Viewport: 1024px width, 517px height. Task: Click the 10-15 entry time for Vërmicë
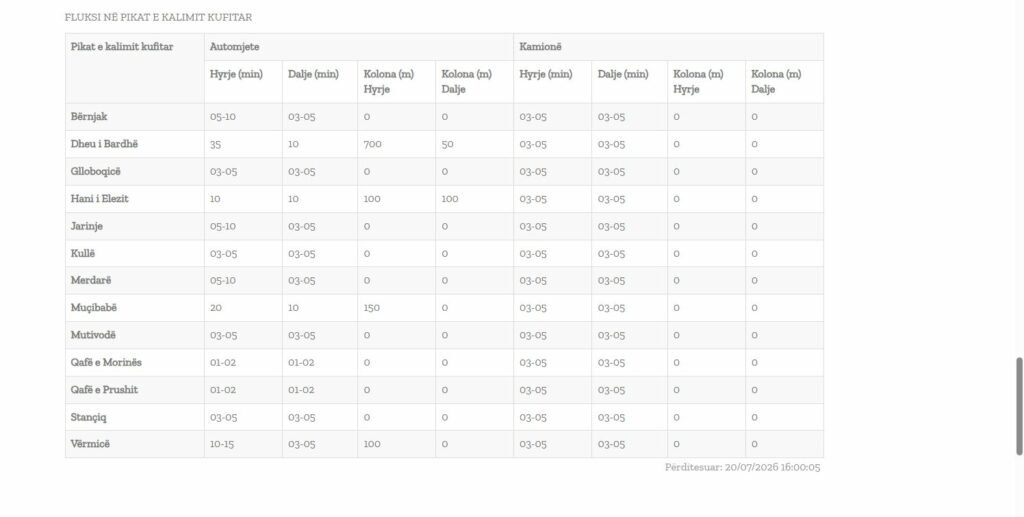(221, 444)
